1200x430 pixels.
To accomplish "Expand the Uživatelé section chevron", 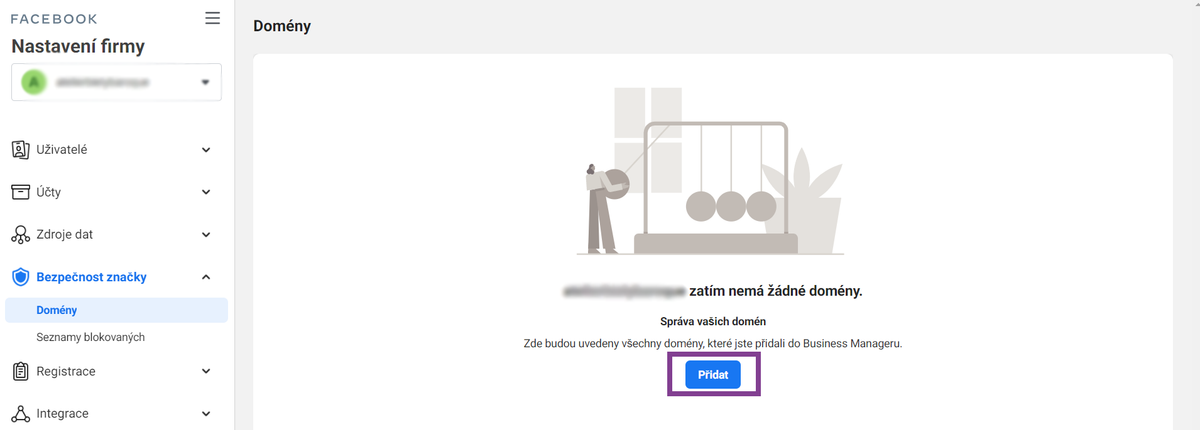I will pyautogui.click(x=206, y=150).
